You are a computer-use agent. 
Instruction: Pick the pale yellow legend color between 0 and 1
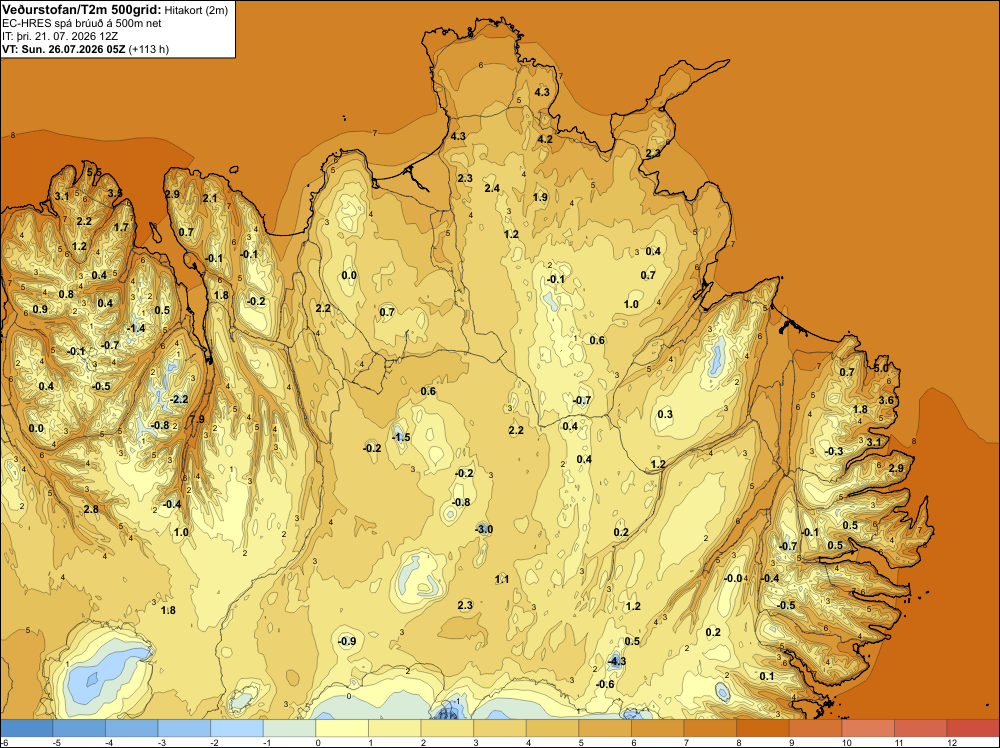[341, 728]
